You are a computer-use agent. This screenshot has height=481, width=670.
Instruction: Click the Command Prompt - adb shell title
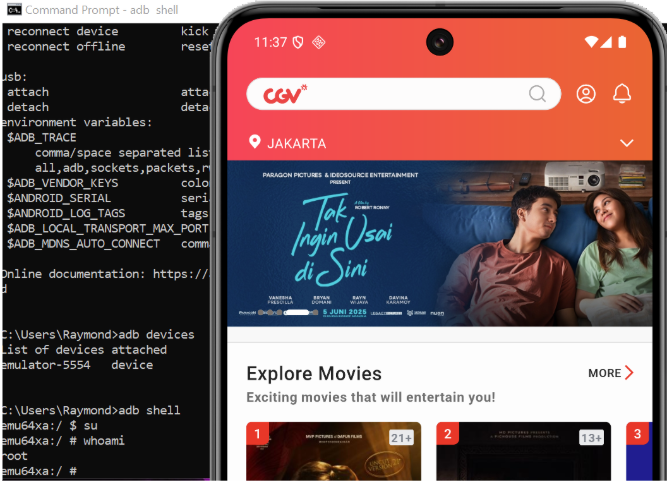(x=102, y=10)
